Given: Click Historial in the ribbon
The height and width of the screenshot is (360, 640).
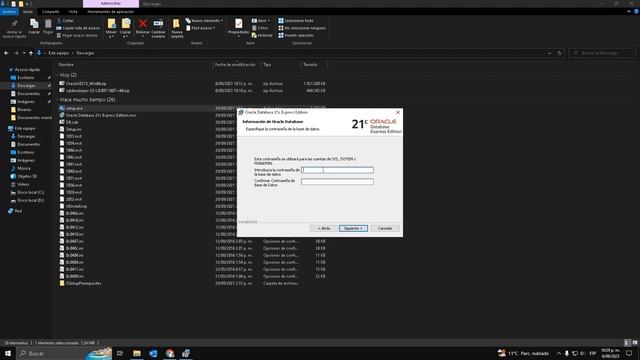Looking at the screenshot, I should pos(262,35).
